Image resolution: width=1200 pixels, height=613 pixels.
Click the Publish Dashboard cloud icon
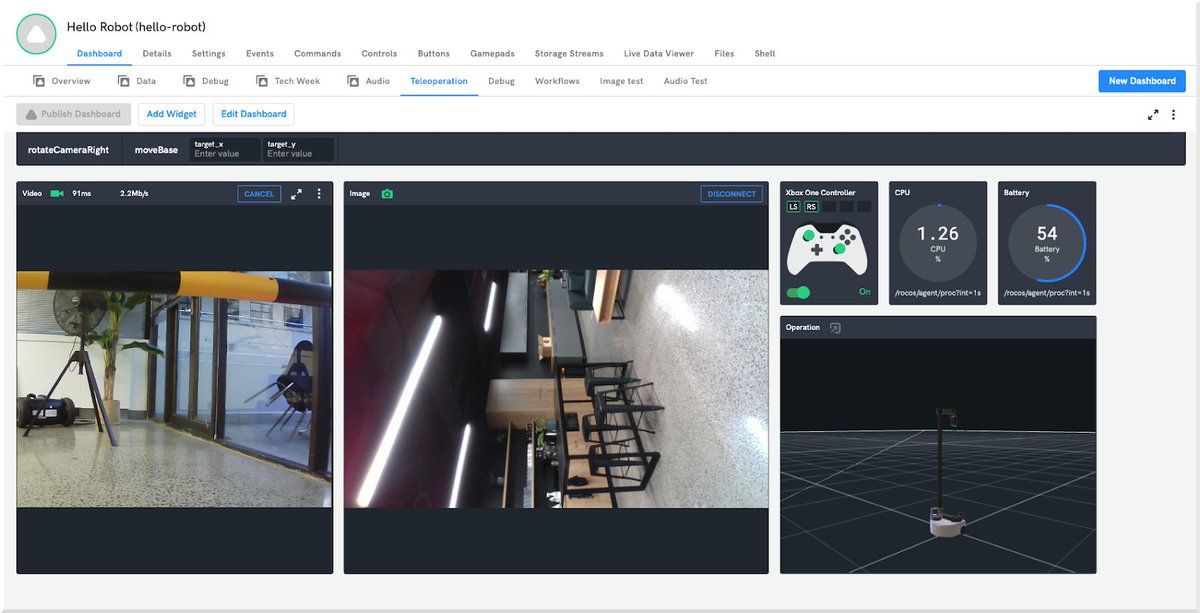coord(31,114)
